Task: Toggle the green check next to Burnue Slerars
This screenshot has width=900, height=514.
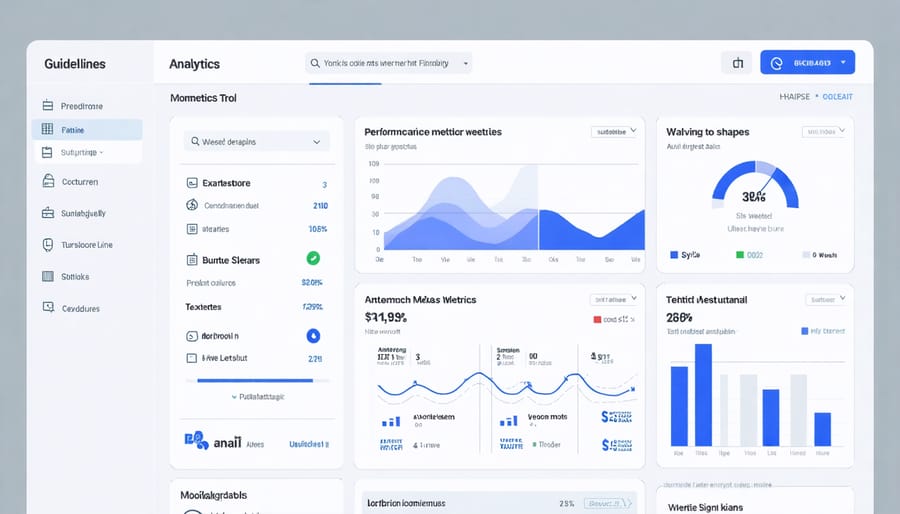Action: pyautogui.click(x=313, y=258)
